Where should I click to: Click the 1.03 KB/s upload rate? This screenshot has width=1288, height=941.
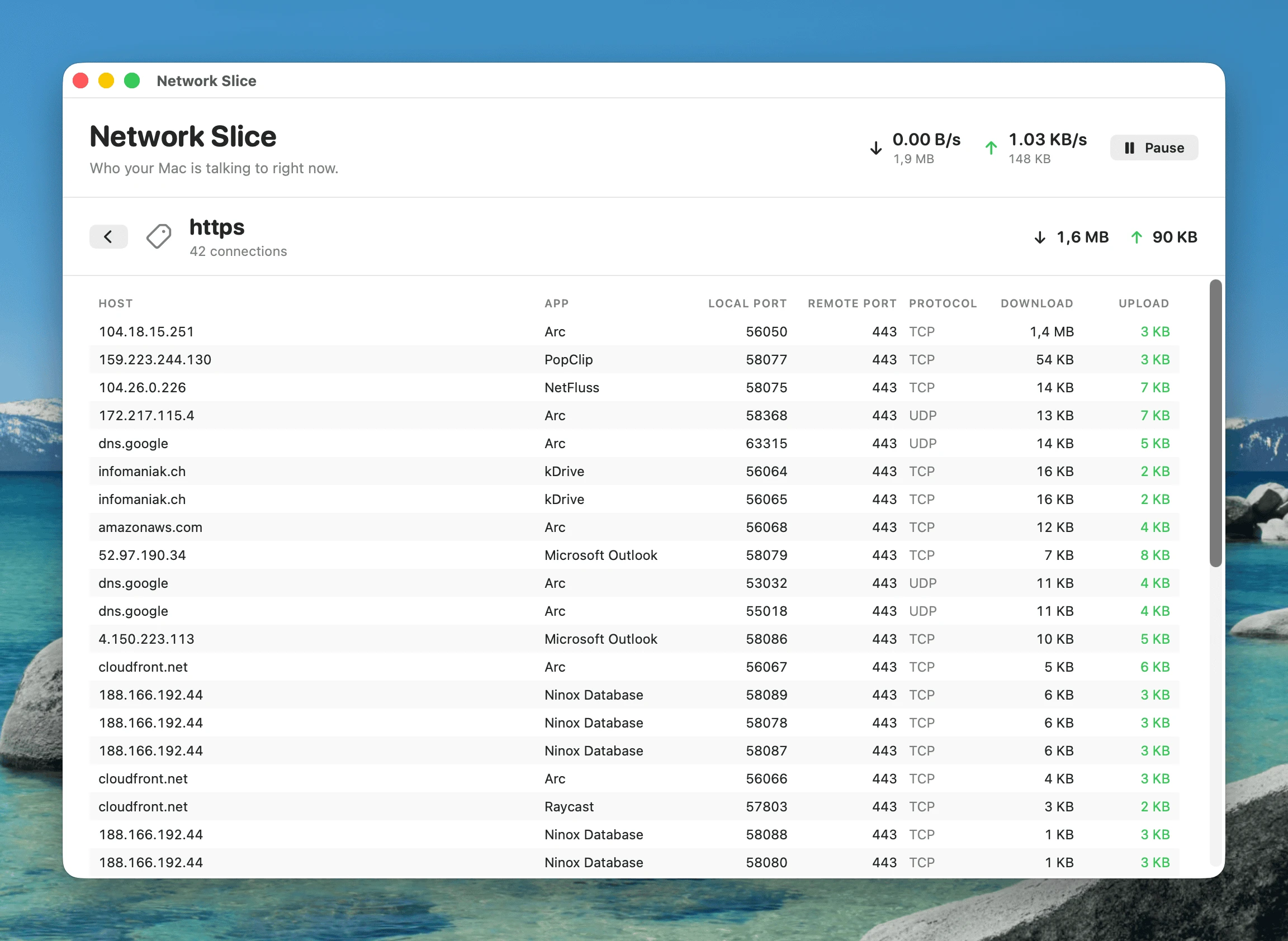1048,140
